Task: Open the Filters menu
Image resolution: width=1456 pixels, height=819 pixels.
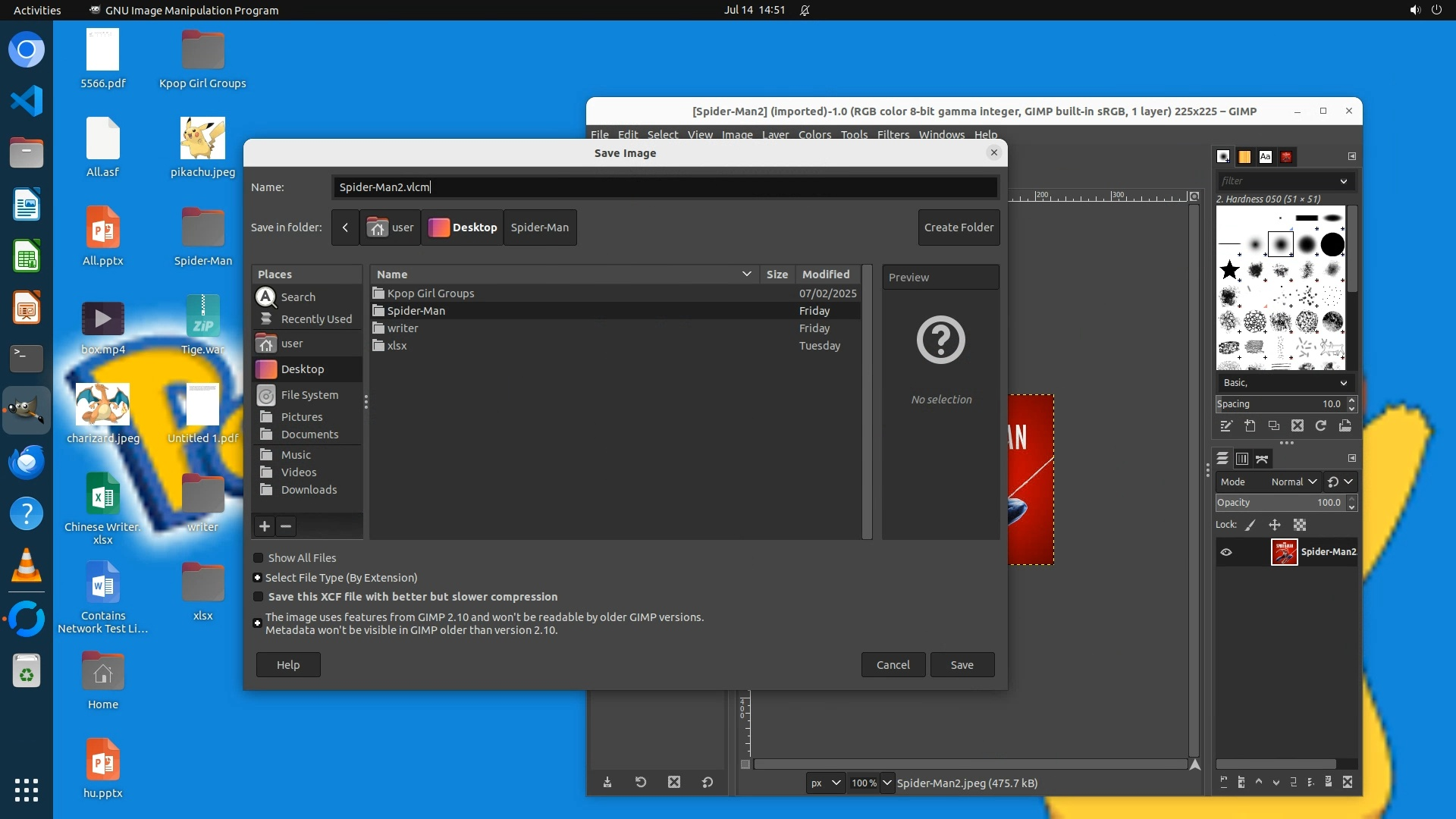Action: coord(893,134)
